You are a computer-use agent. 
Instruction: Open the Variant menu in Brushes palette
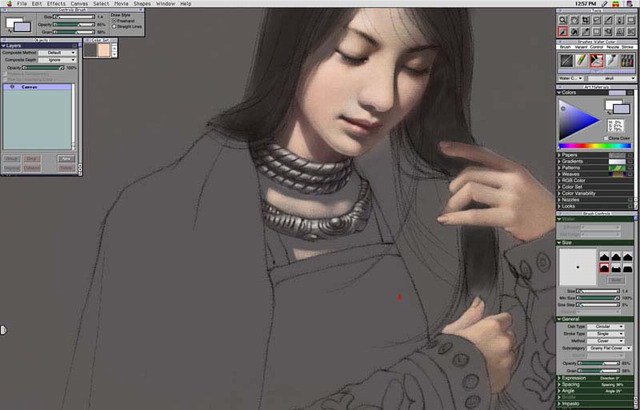tap(581, 47)
